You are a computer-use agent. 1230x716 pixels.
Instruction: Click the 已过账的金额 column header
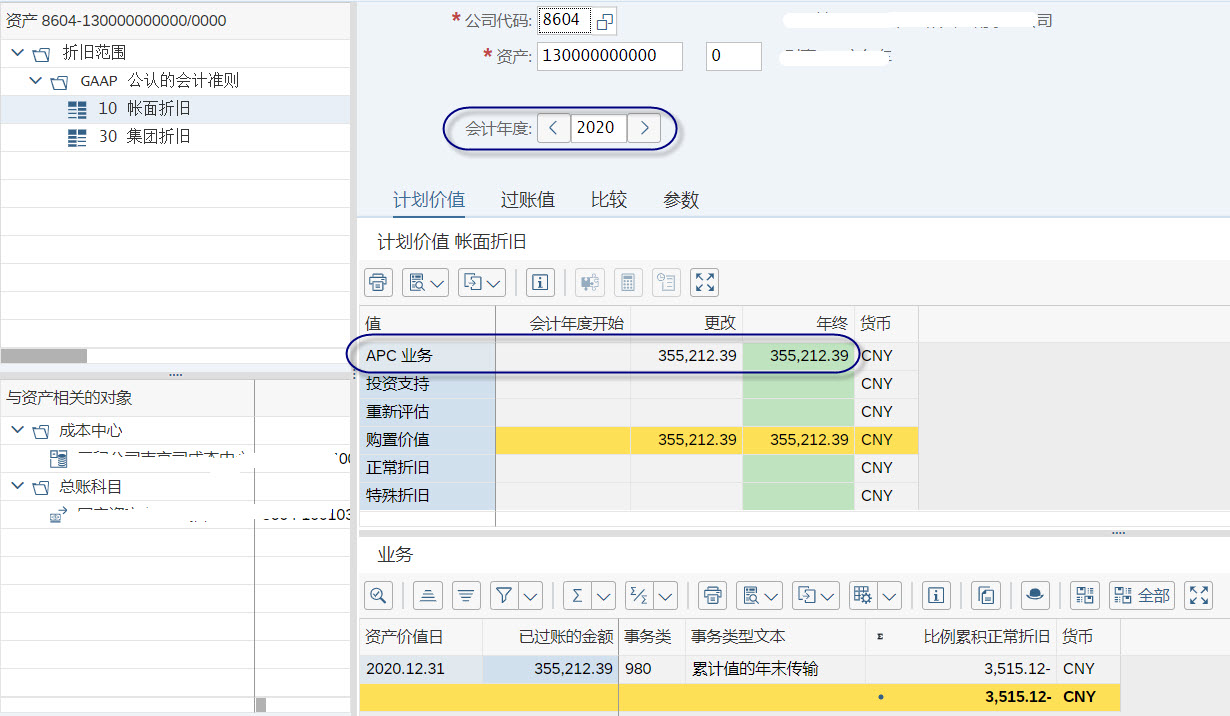(x=551, y=636)
